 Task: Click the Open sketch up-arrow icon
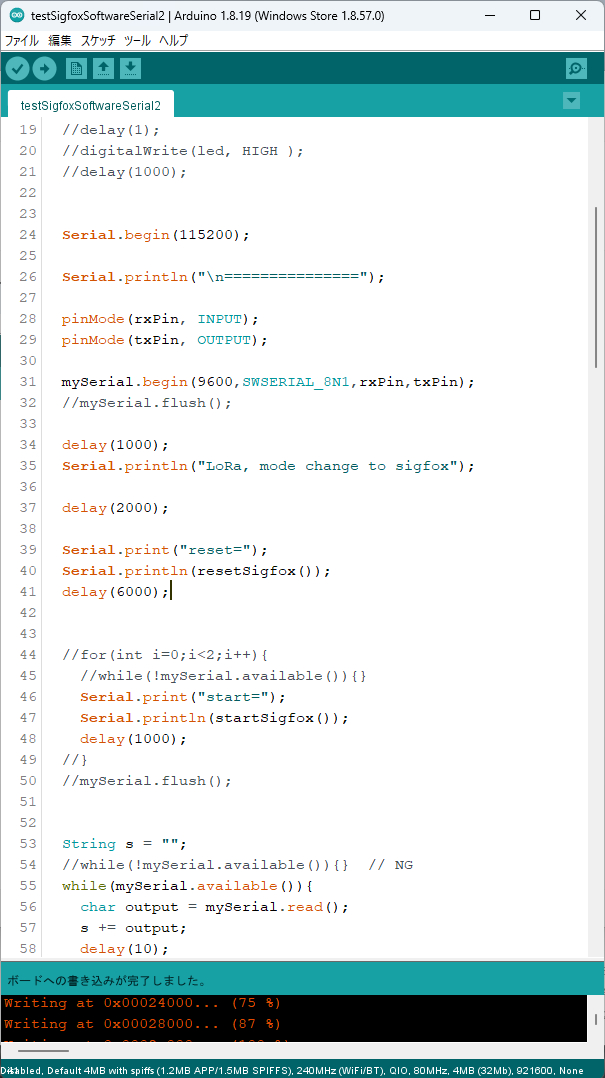point(103,68)
